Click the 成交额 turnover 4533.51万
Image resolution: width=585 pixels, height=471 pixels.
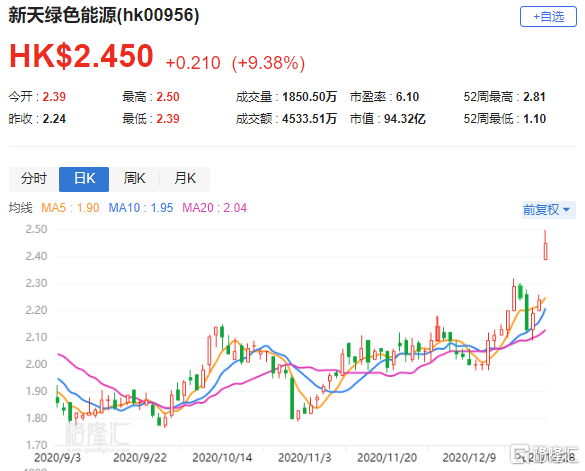[x=309, y=119]
